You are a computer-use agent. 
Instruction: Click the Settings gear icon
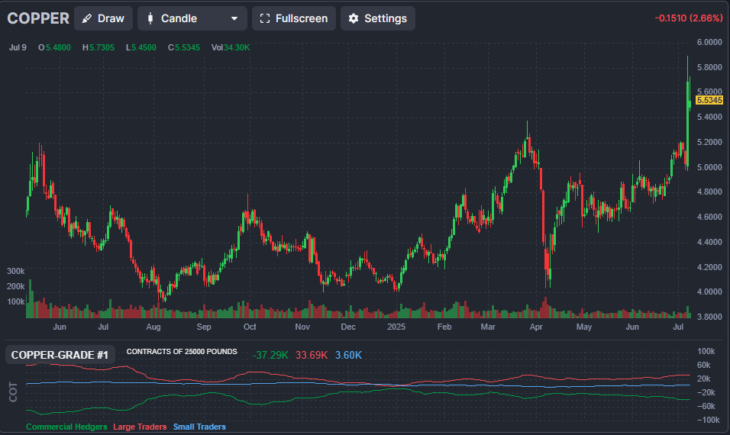pyautogui.click(x=353, y=19)
